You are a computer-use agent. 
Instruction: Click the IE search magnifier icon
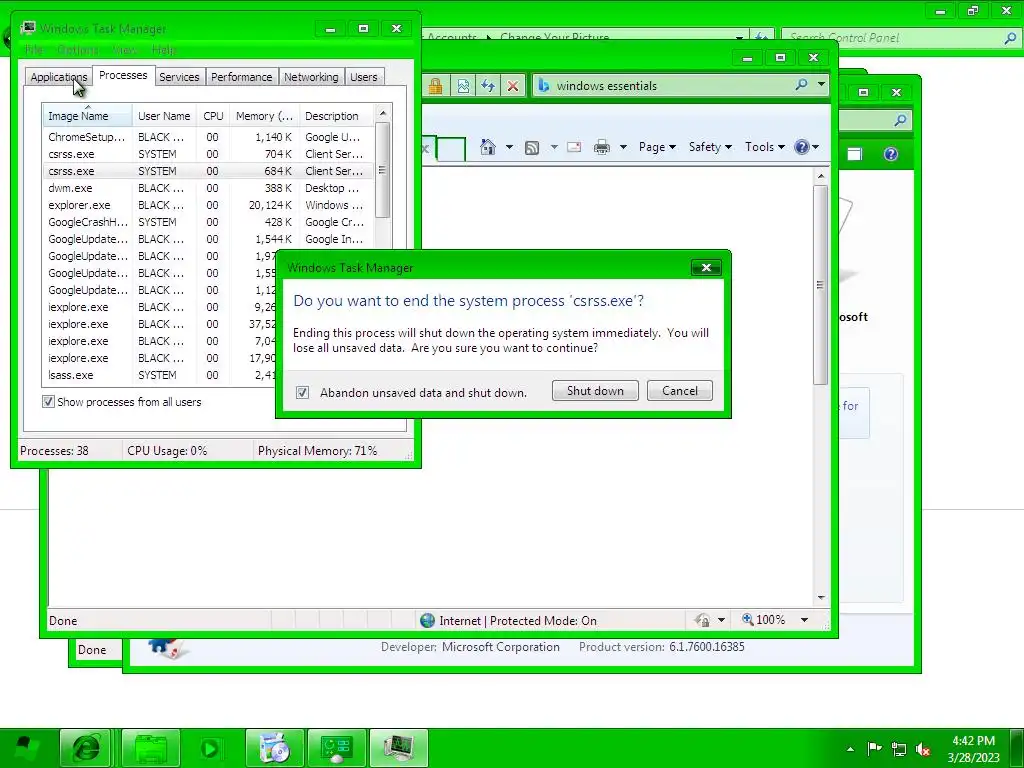[801, 85]
